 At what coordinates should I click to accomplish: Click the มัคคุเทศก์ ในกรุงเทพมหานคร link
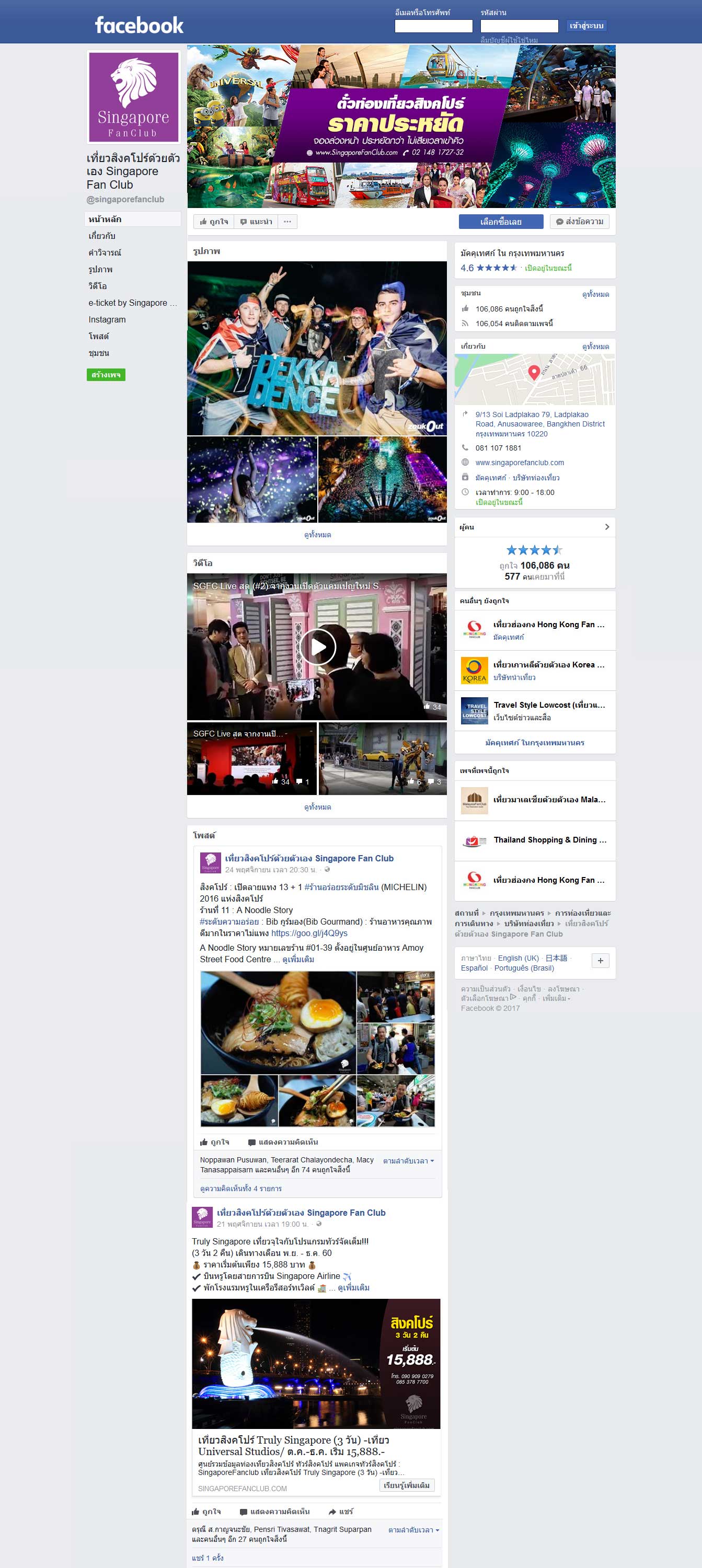click(x=535, y=743)
